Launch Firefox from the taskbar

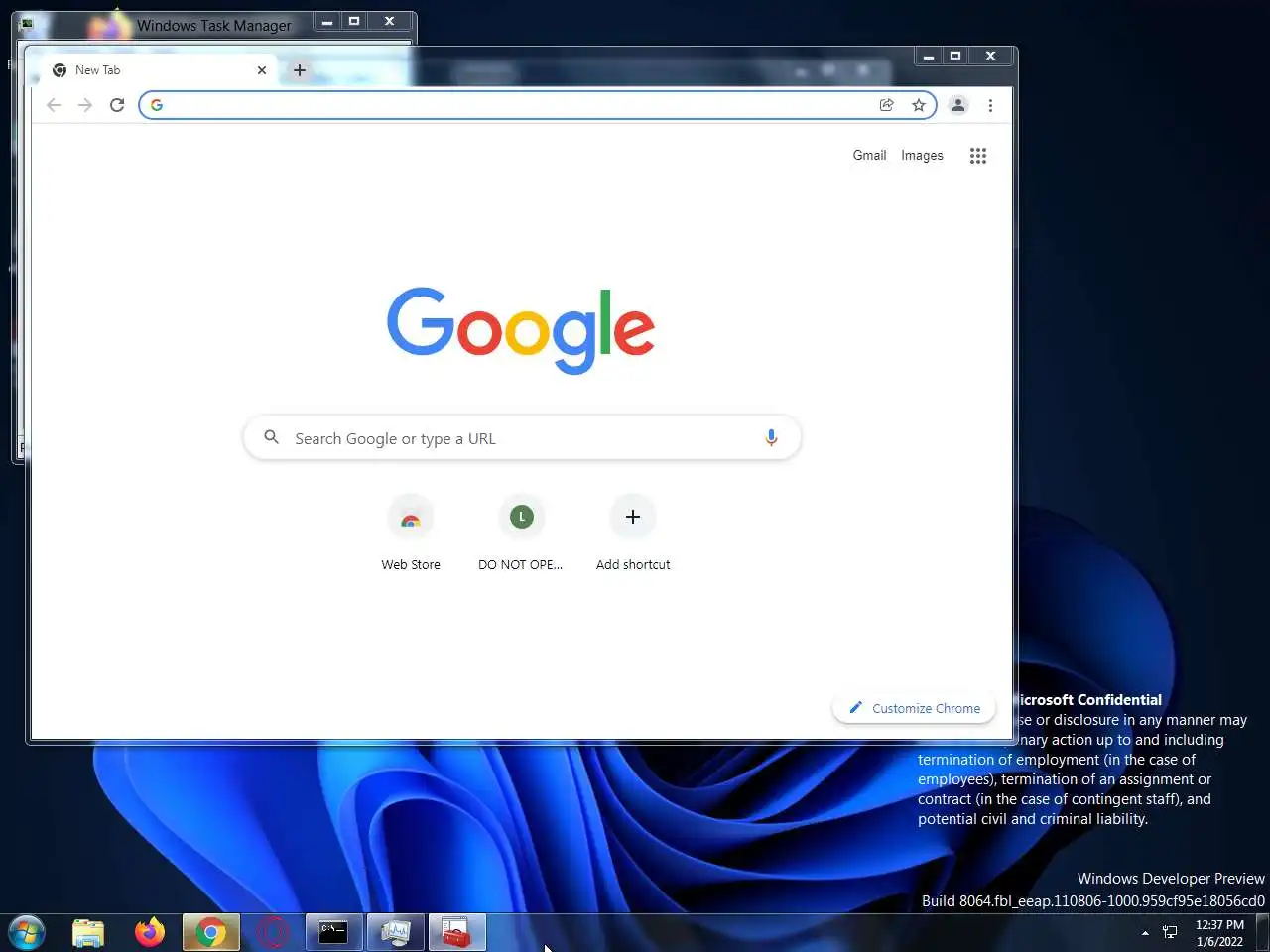150,933
